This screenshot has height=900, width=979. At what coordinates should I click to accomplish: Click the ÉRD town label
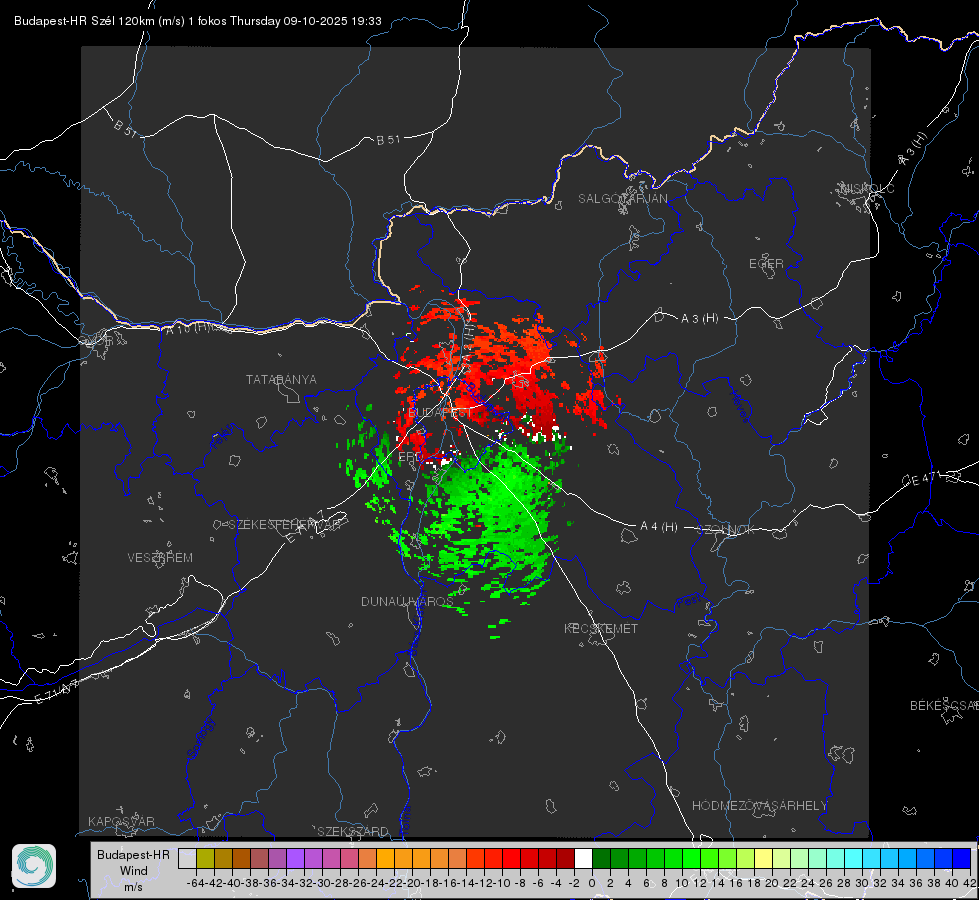tap(410, 457)
